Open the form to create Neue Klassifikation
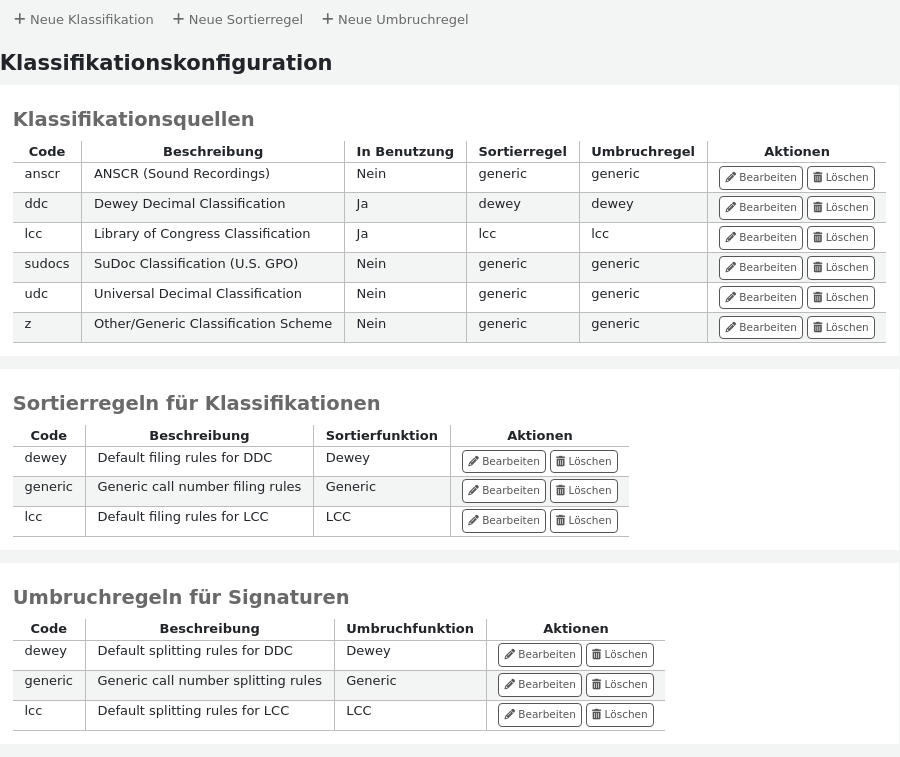This screenshot has width=900, height=757. pyautogui.click(x=84, y=19)
